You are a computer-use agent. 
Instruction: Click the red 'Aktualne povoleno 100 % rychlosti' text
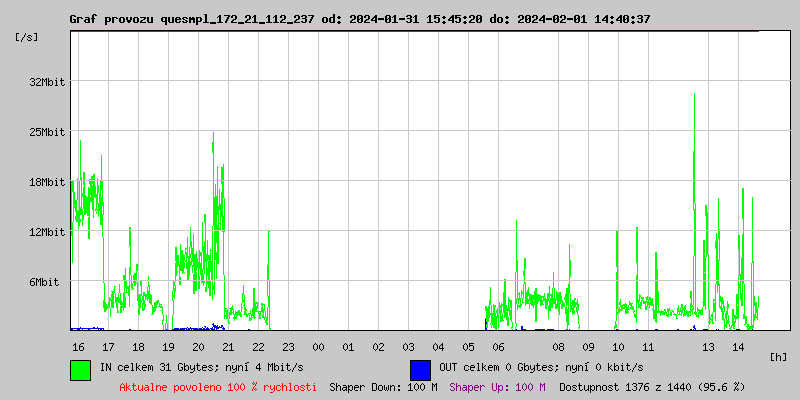pos(218,386)
